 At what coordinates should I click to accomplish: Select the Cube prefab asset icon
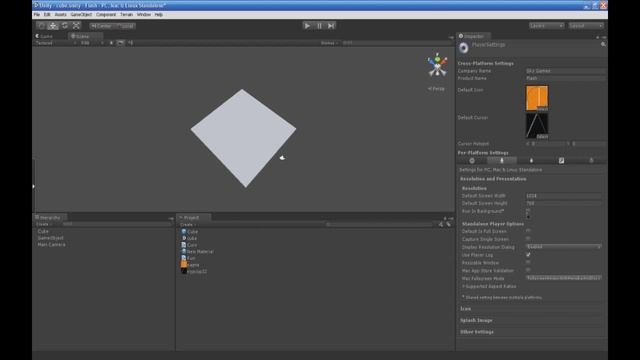pyautogui.click(x=184, y=231)
